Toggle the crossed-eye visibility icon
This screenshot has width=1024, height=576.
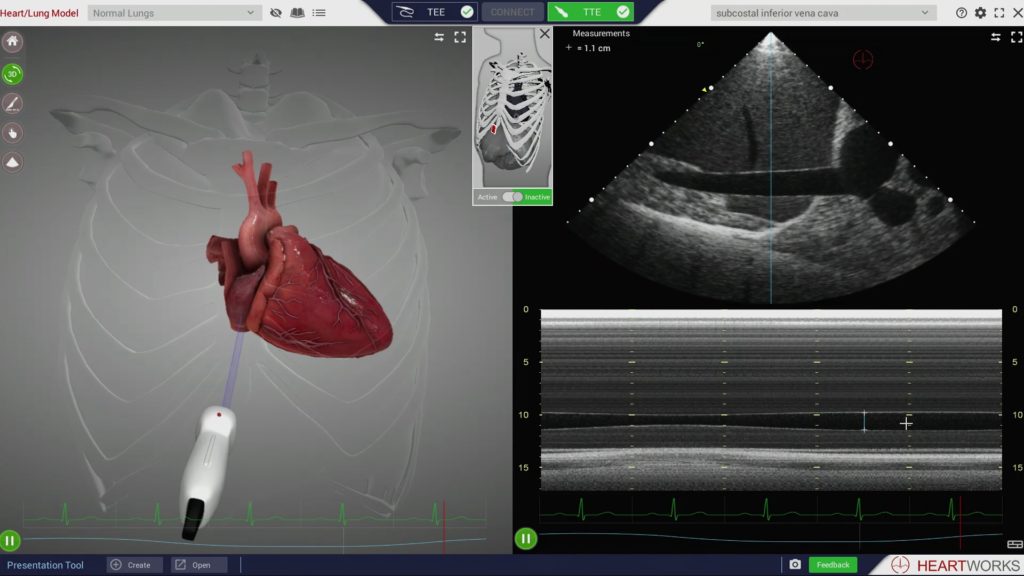[276, 13]
